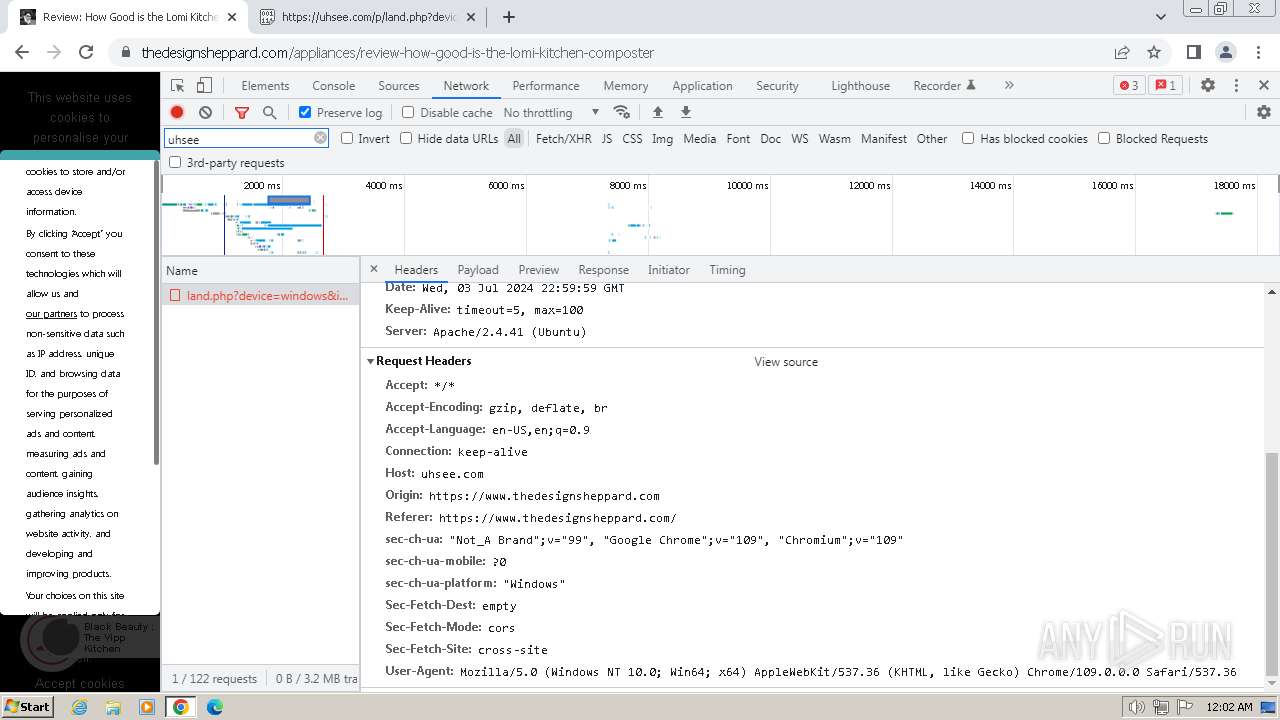1280x720 pixels.
Task: Click the browser address bar URL
Action: point(397,53)
